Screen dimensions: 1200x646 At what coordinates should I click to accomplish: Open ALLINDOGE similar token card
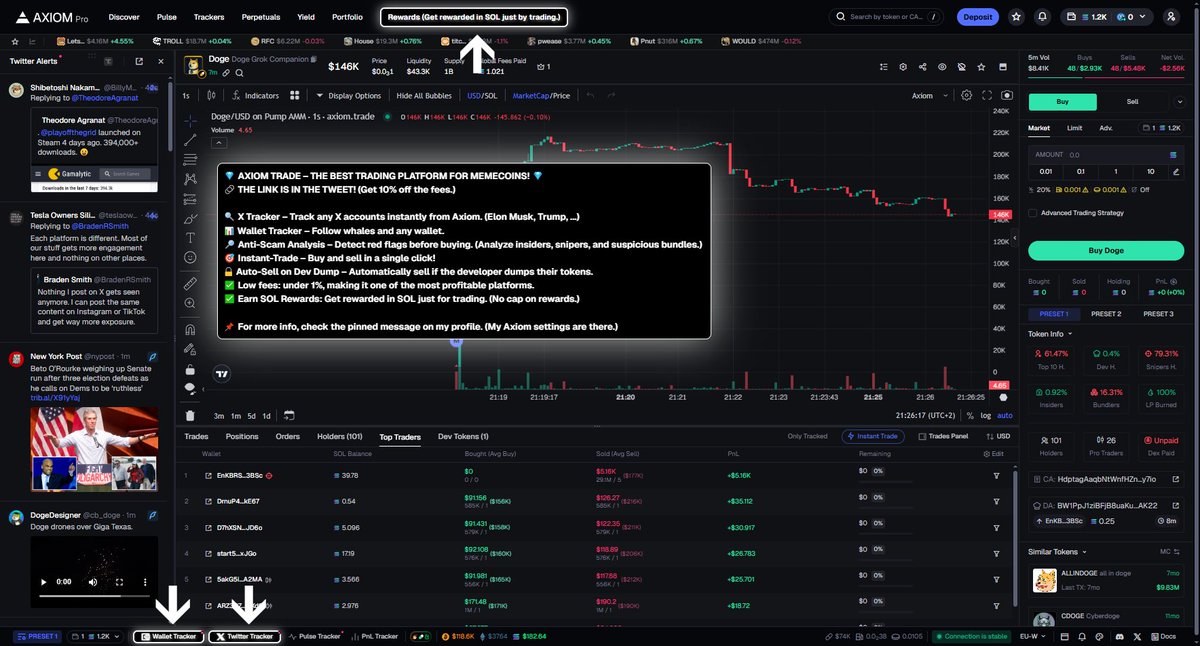click(1106, 580)
